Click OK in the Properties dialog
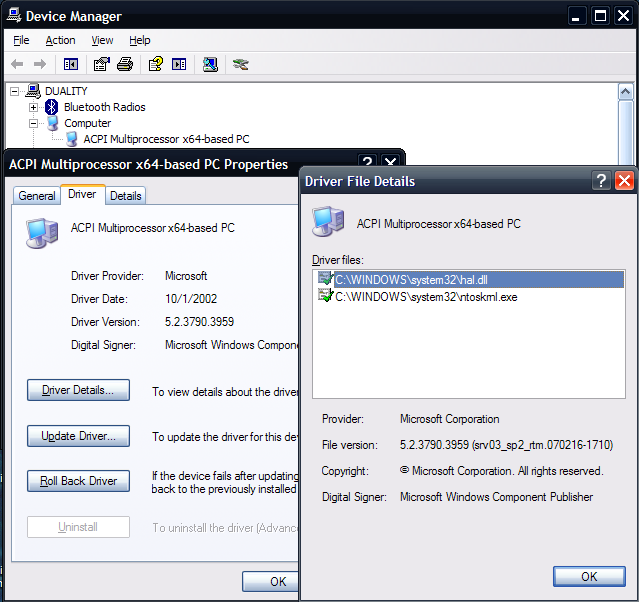The width and height of the screenshot is (639, 602). point(271,581)
